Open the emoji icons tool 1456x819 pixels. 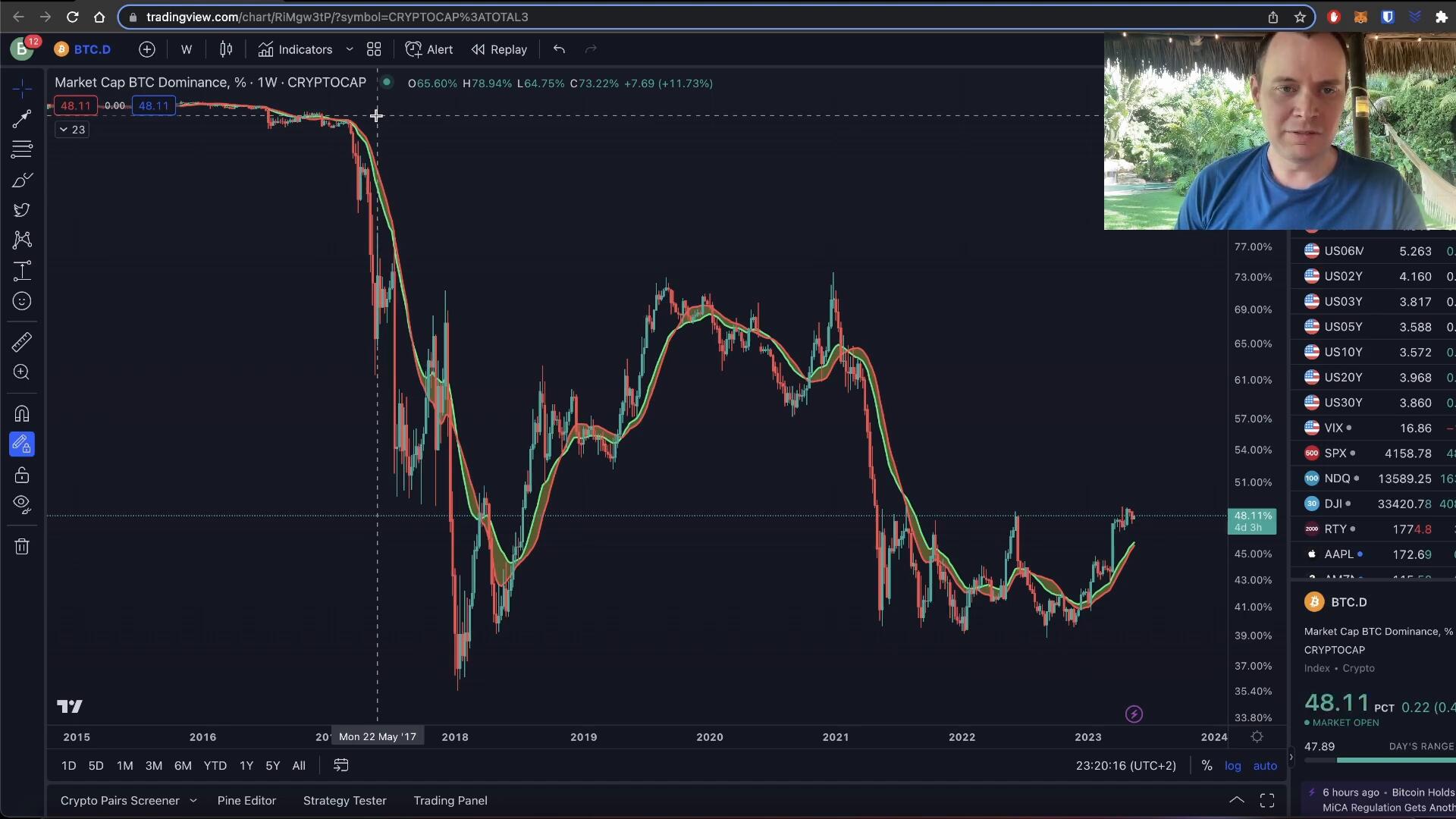[x=22, y=301]
